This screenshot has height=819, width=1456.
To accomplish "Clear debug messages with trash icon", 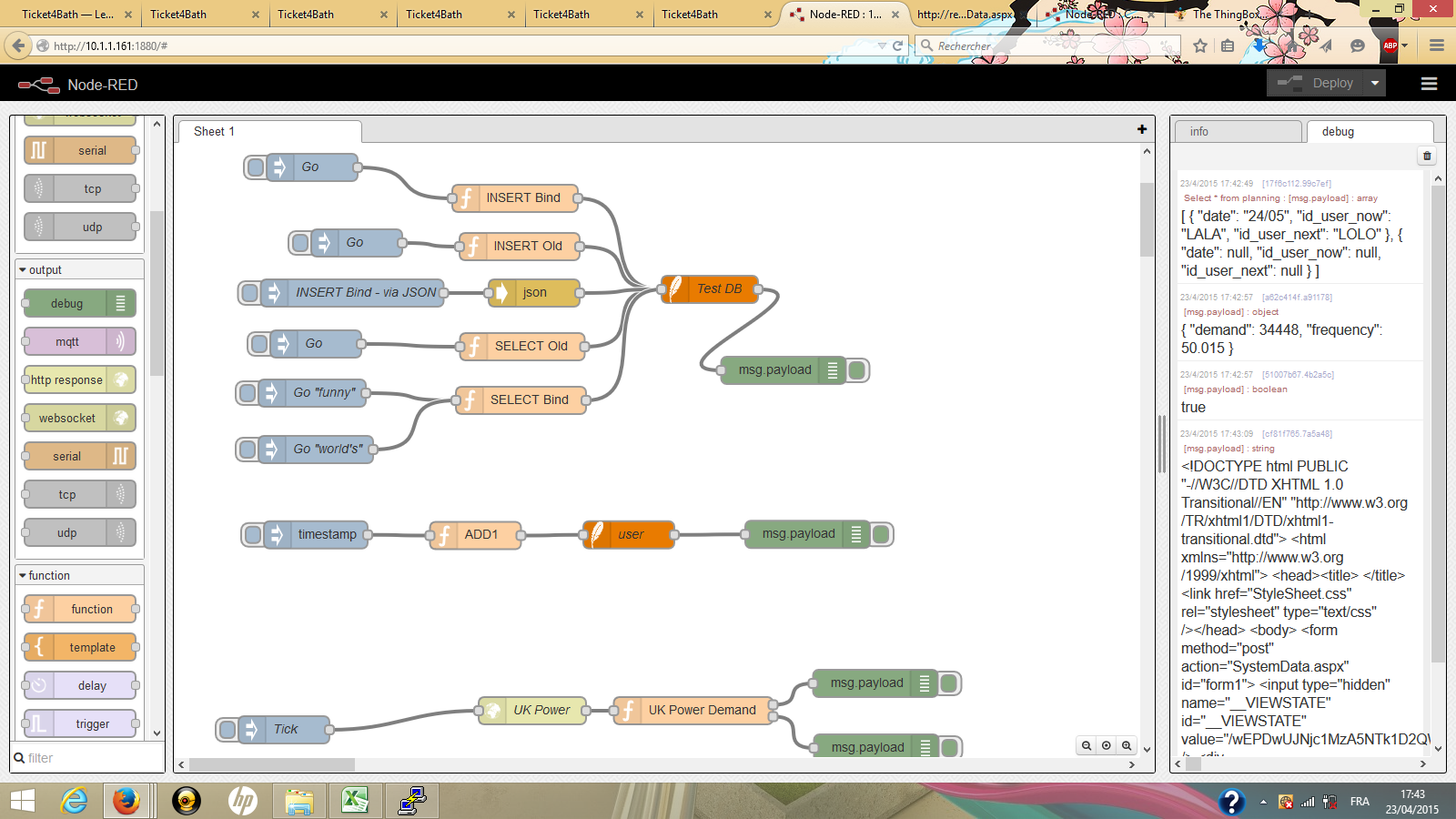I will click(1427, 156).
